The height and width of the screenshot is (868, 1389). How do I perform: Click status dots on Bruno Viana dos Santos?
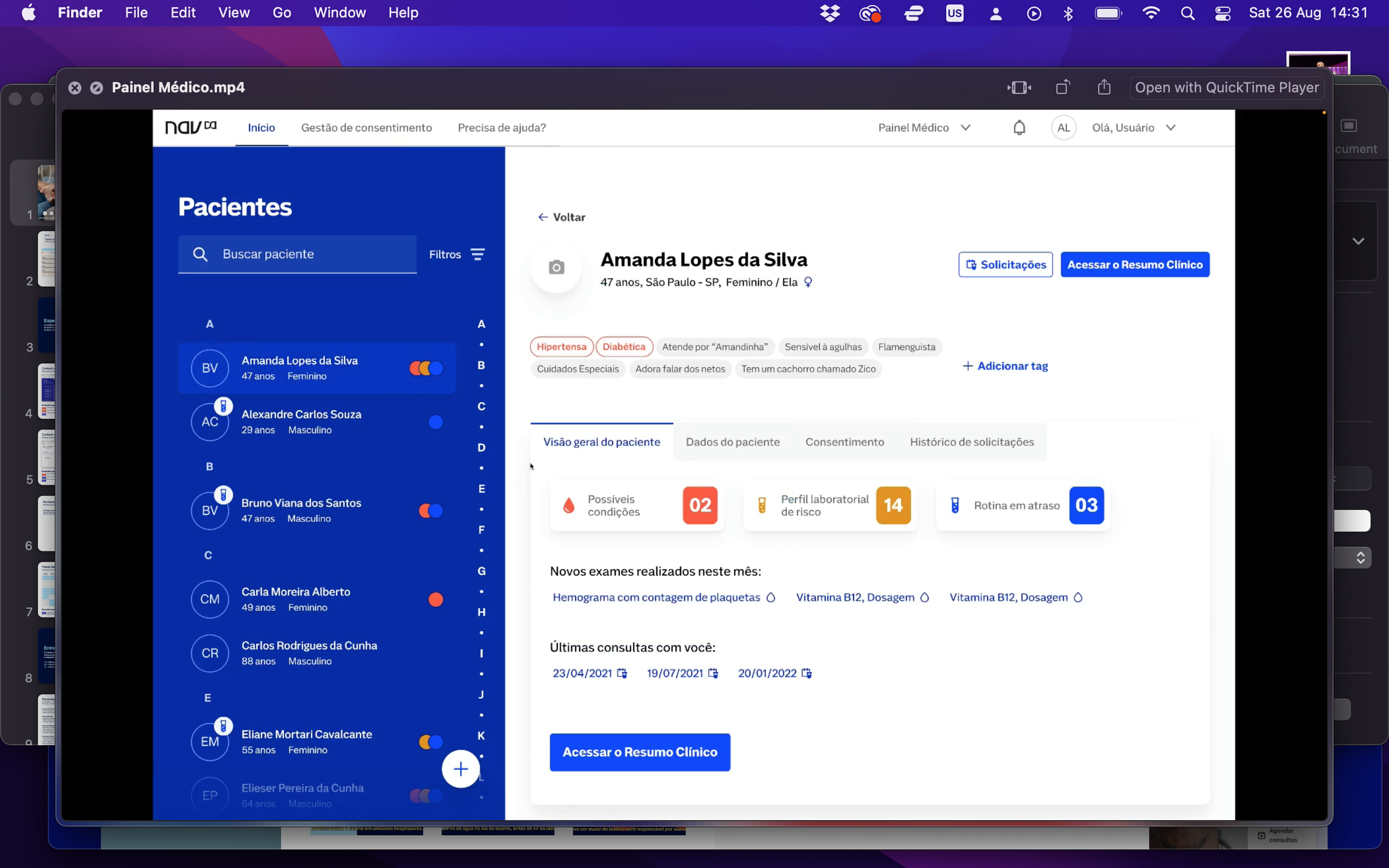(x=431, y=510)
